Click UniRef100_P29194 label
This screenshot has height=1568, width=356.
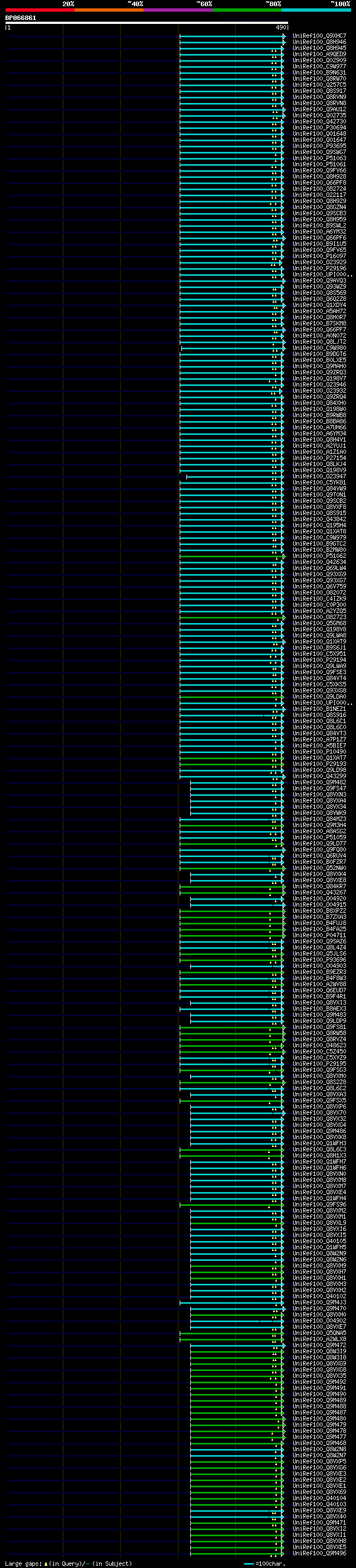coord(319,660)
